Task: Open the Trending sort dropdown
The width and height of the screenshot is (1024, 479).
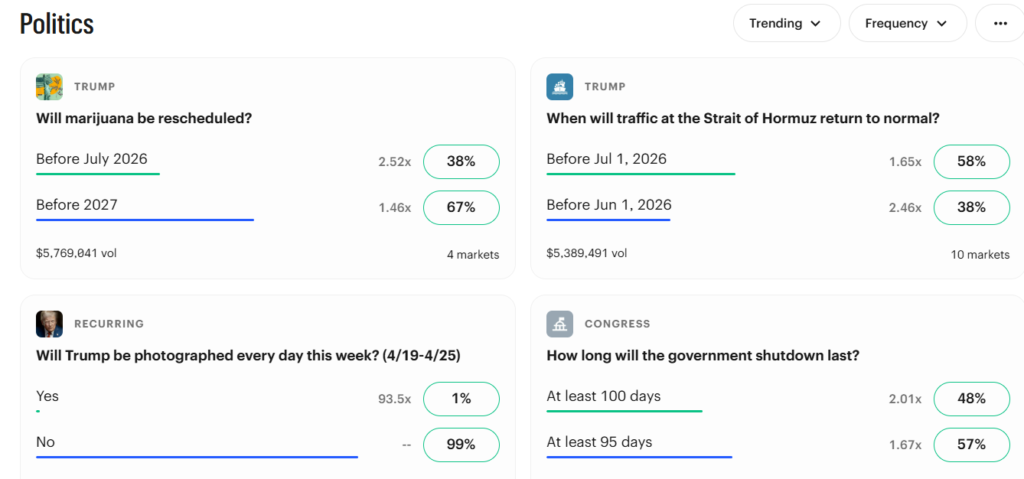Action: [786, 23]
